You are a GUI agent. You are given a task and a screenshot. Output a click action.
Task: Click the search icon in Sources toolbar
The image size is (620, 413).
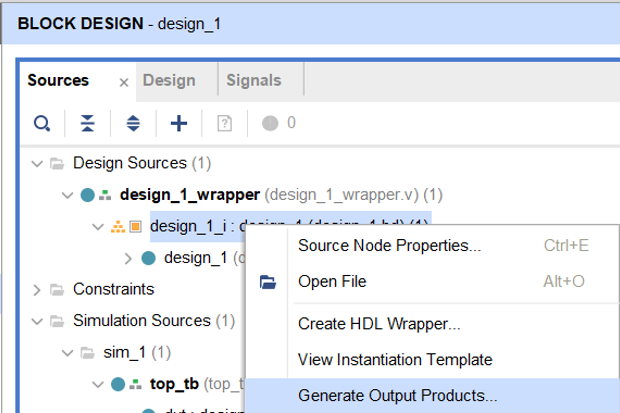(x=42, y=123)
